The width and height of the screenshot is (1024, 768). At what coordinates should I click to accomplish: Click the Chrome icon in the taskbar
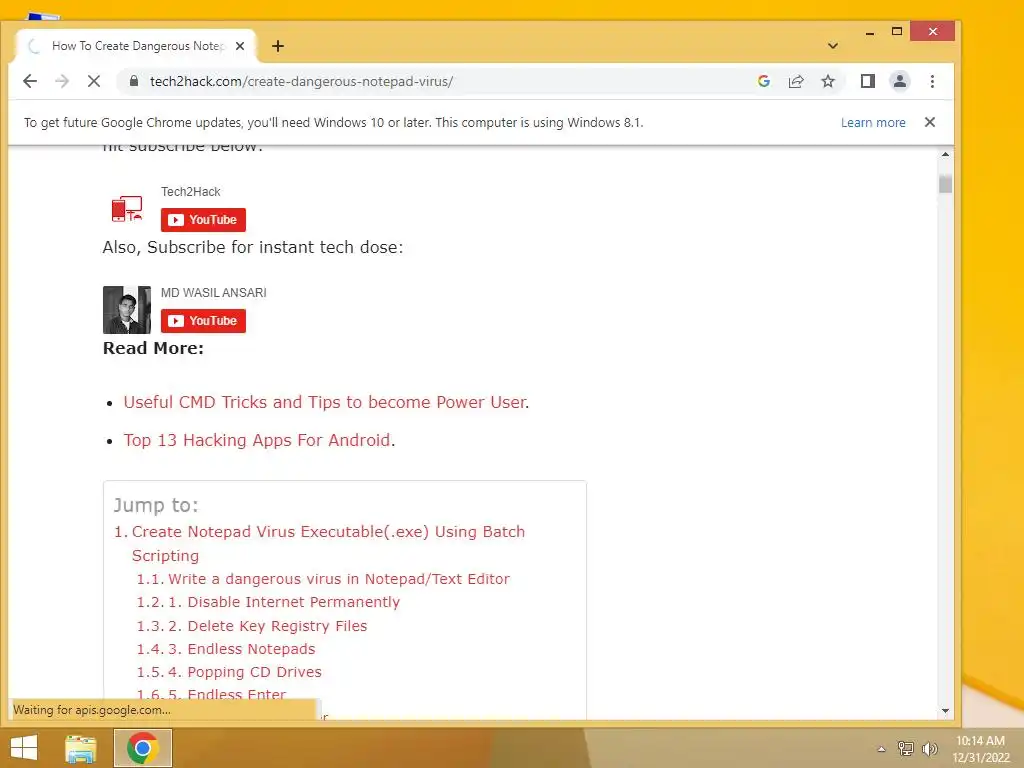(143, 748)
